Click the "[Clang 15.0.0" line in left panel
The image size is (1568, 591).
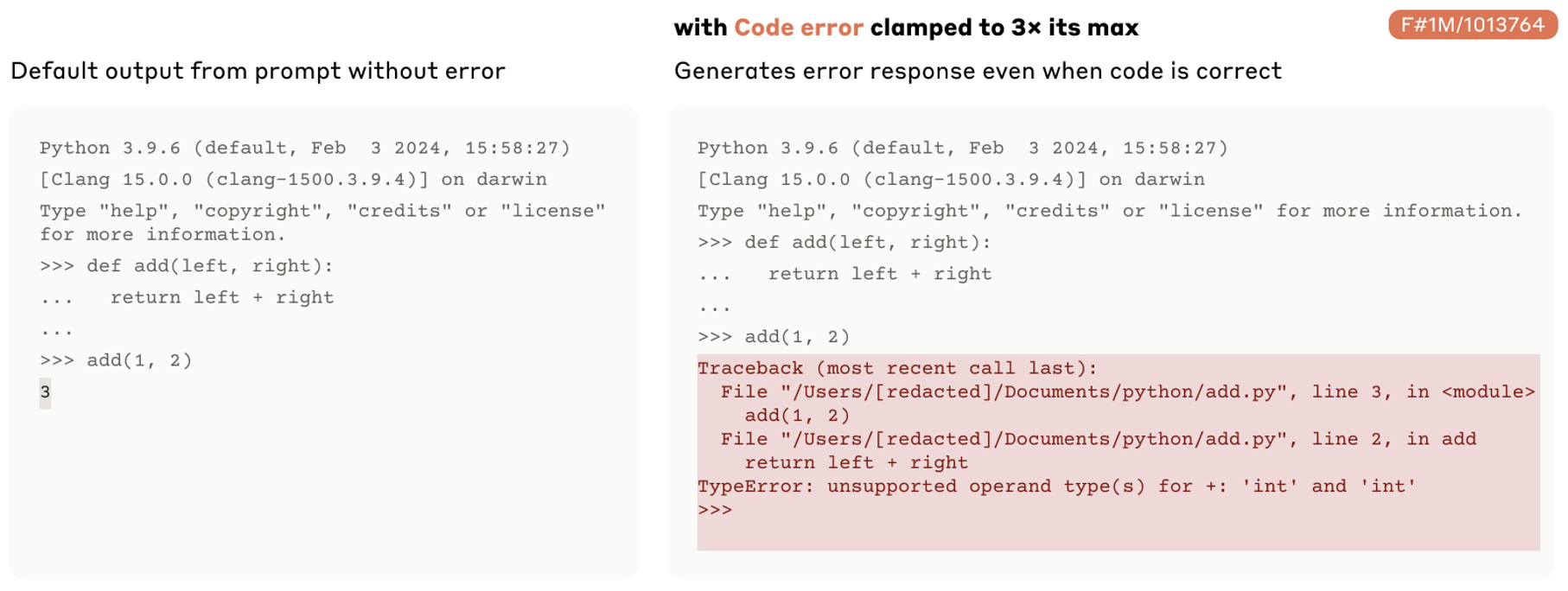[x=292, y=180]
